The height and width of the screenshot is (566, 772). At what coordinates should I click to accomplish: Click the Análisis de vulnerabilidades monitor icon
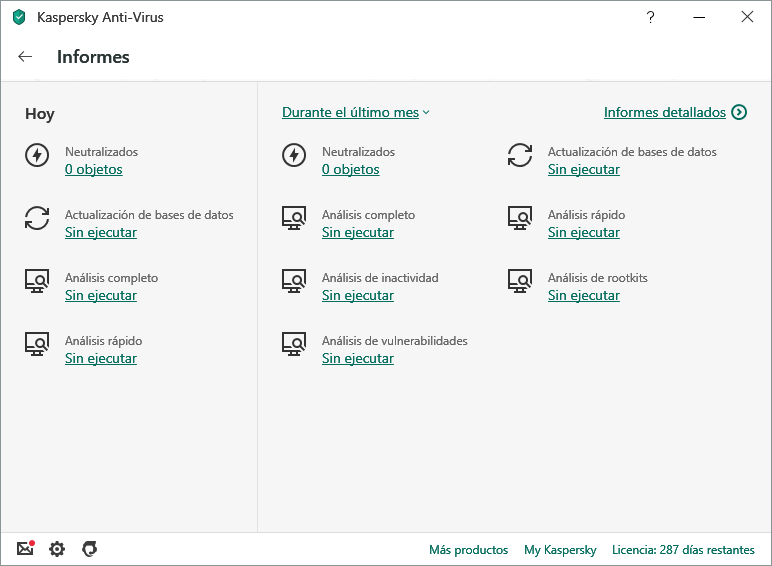294,344
